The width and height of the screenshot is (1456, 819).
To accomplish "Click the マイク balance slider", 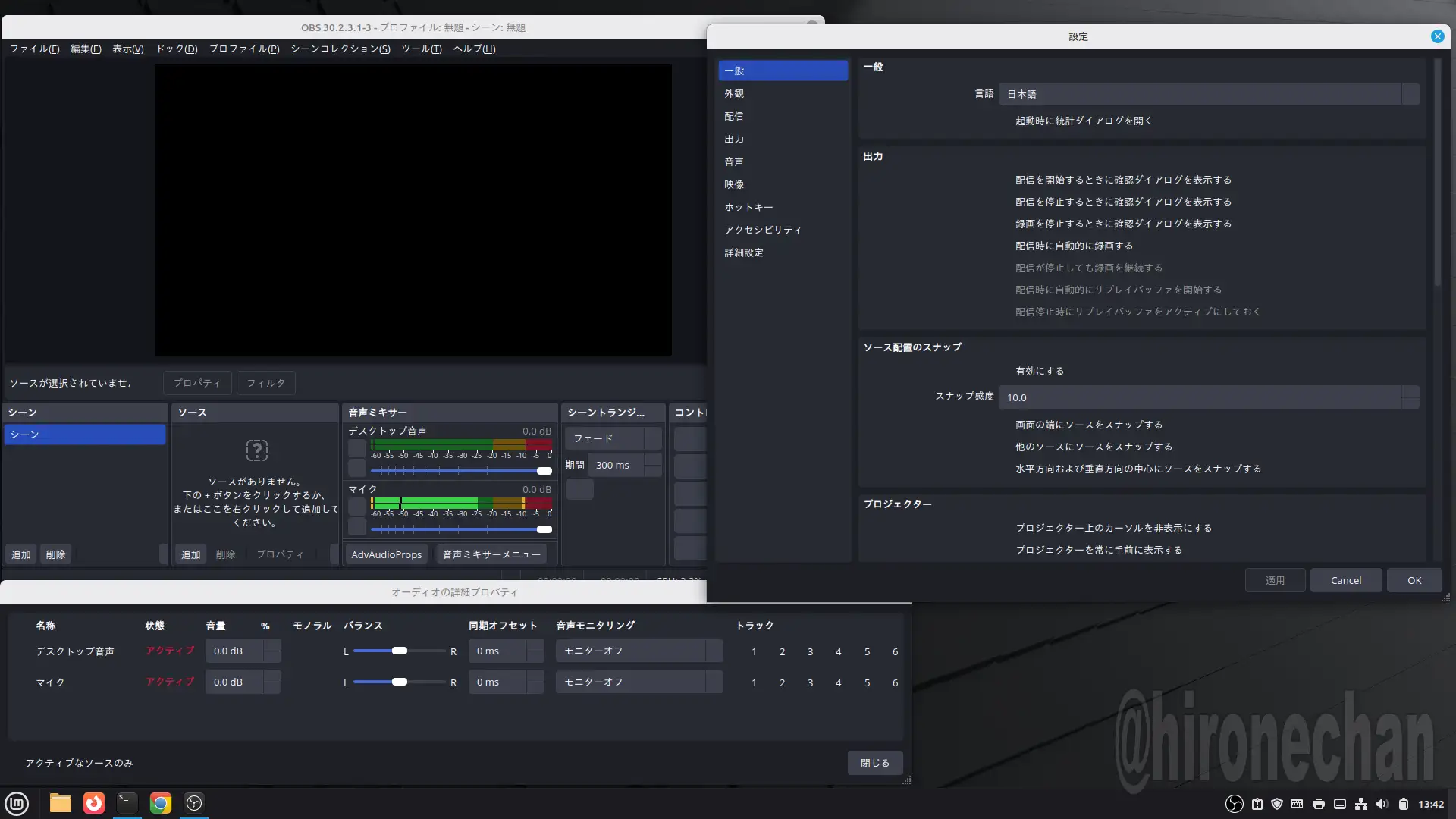I will pyautogui.click(x=399, y=682).
